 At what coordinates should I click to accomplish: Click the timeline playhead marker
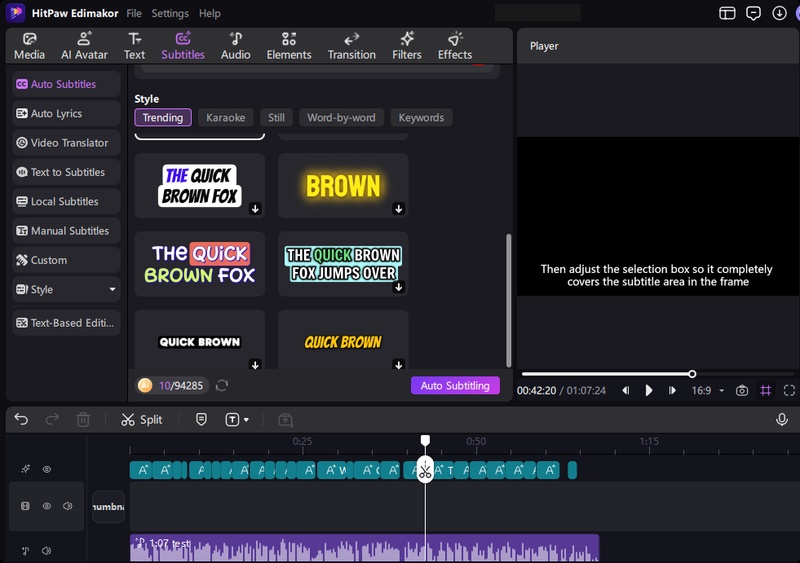tap(425, 440)
